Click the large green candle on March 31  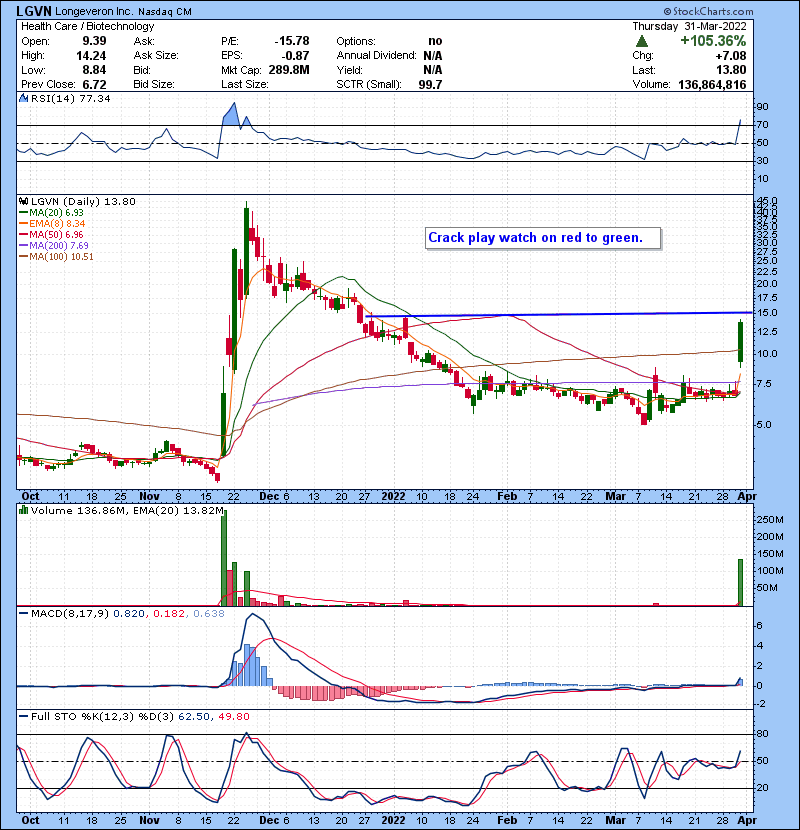click(740, 341)
